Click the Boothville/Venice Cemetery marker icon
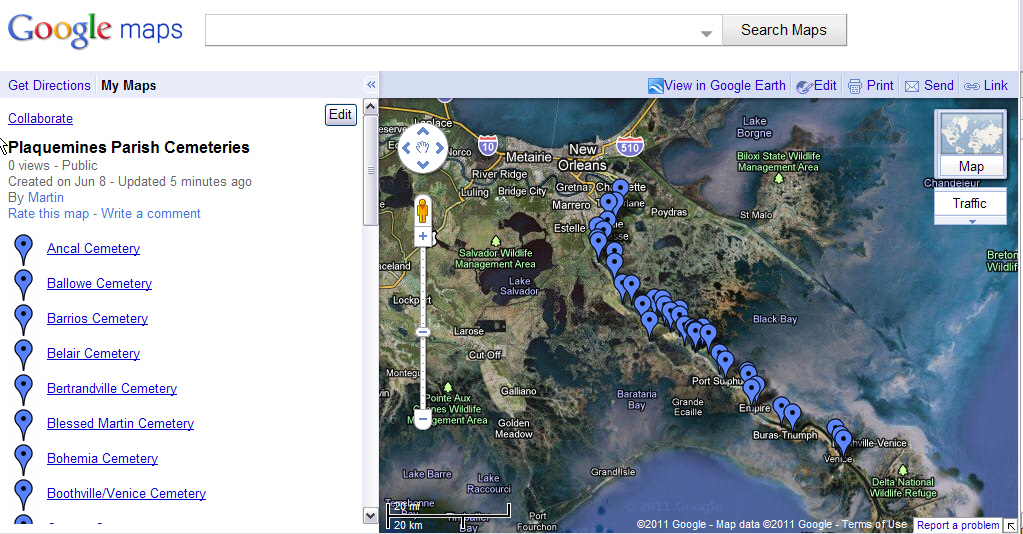1023x534 pixels. 23,495
